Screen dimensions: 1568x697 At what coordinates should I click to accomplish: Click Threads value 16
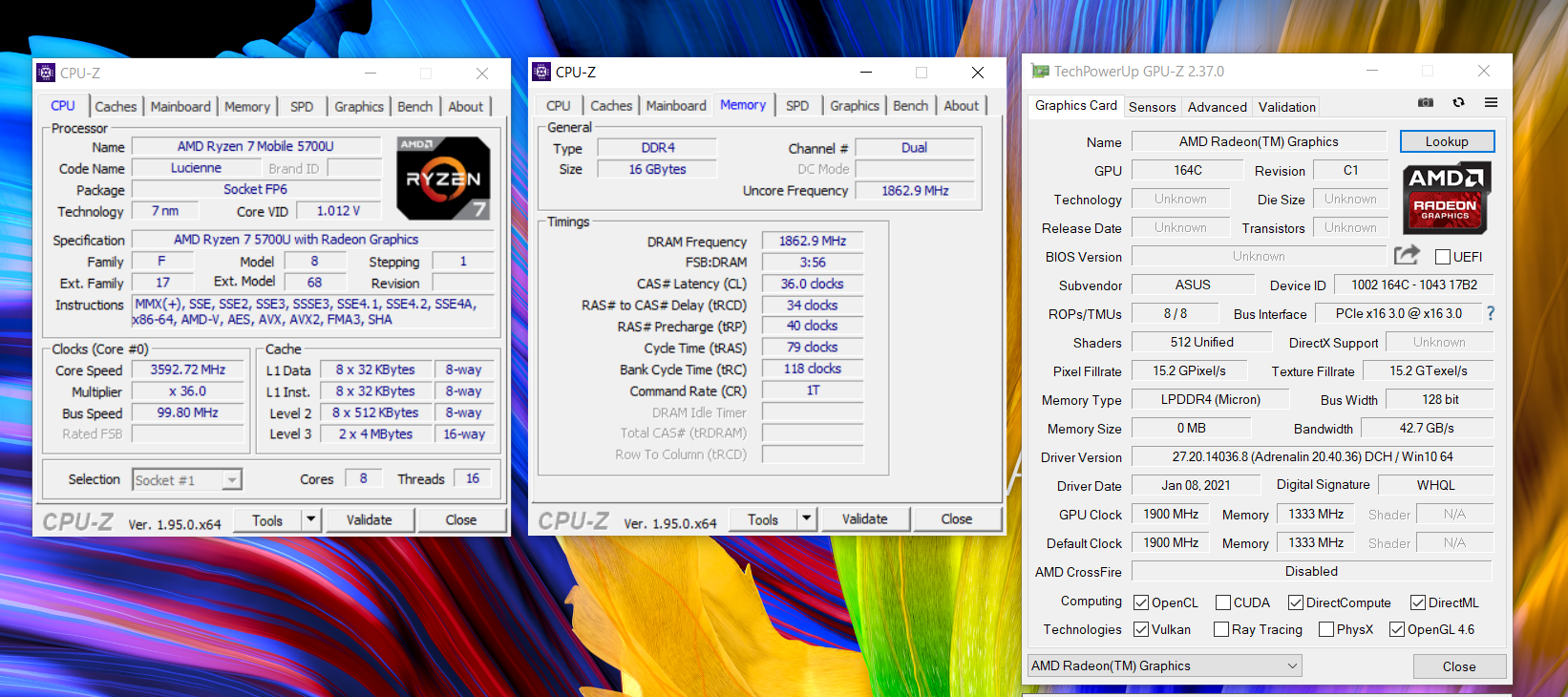coord(473,478)
